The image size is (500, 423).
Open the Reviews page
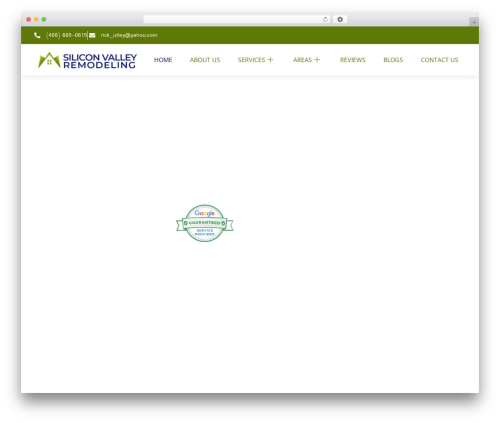point(353,60)
